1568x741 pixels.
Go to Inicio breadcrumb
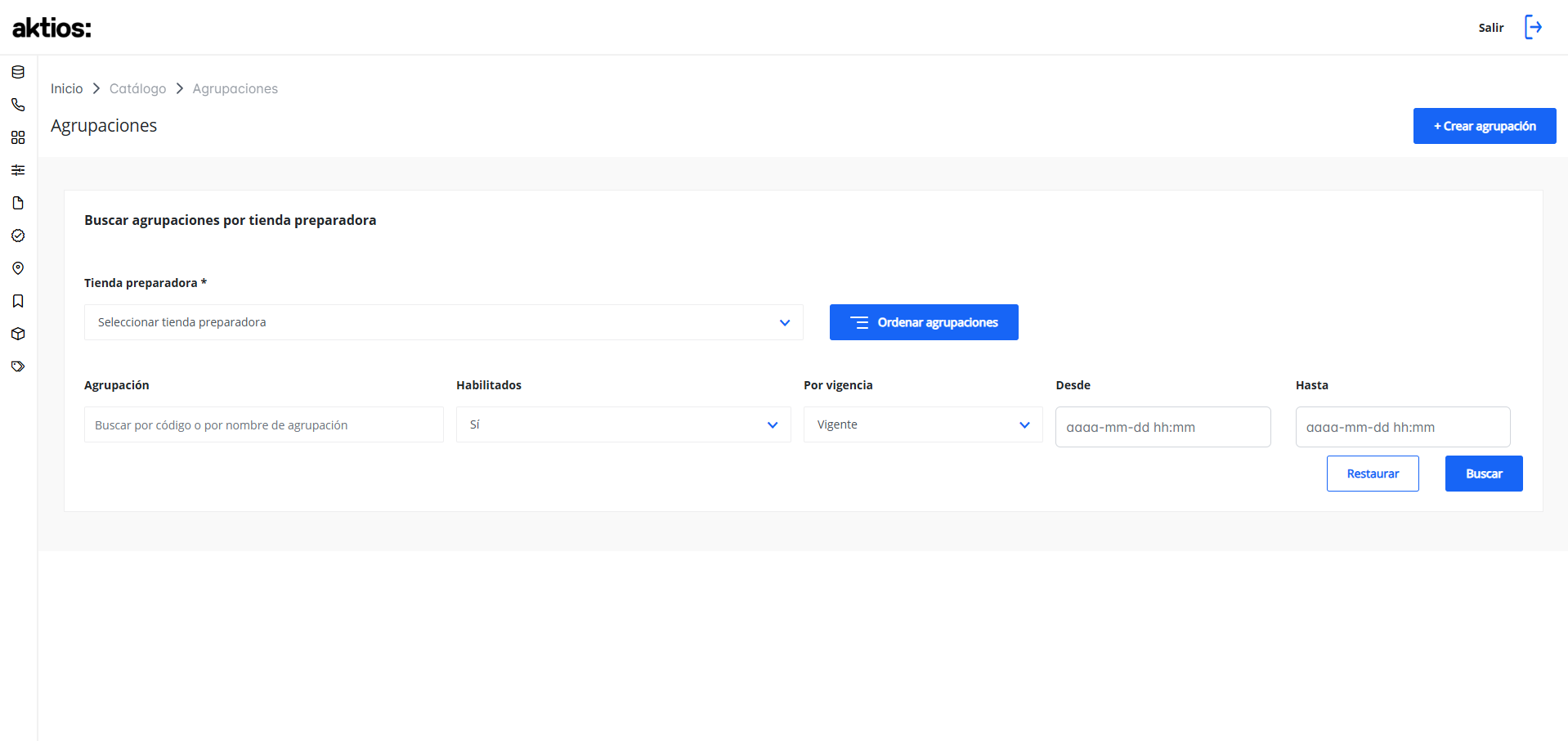[x=66, y=88]
